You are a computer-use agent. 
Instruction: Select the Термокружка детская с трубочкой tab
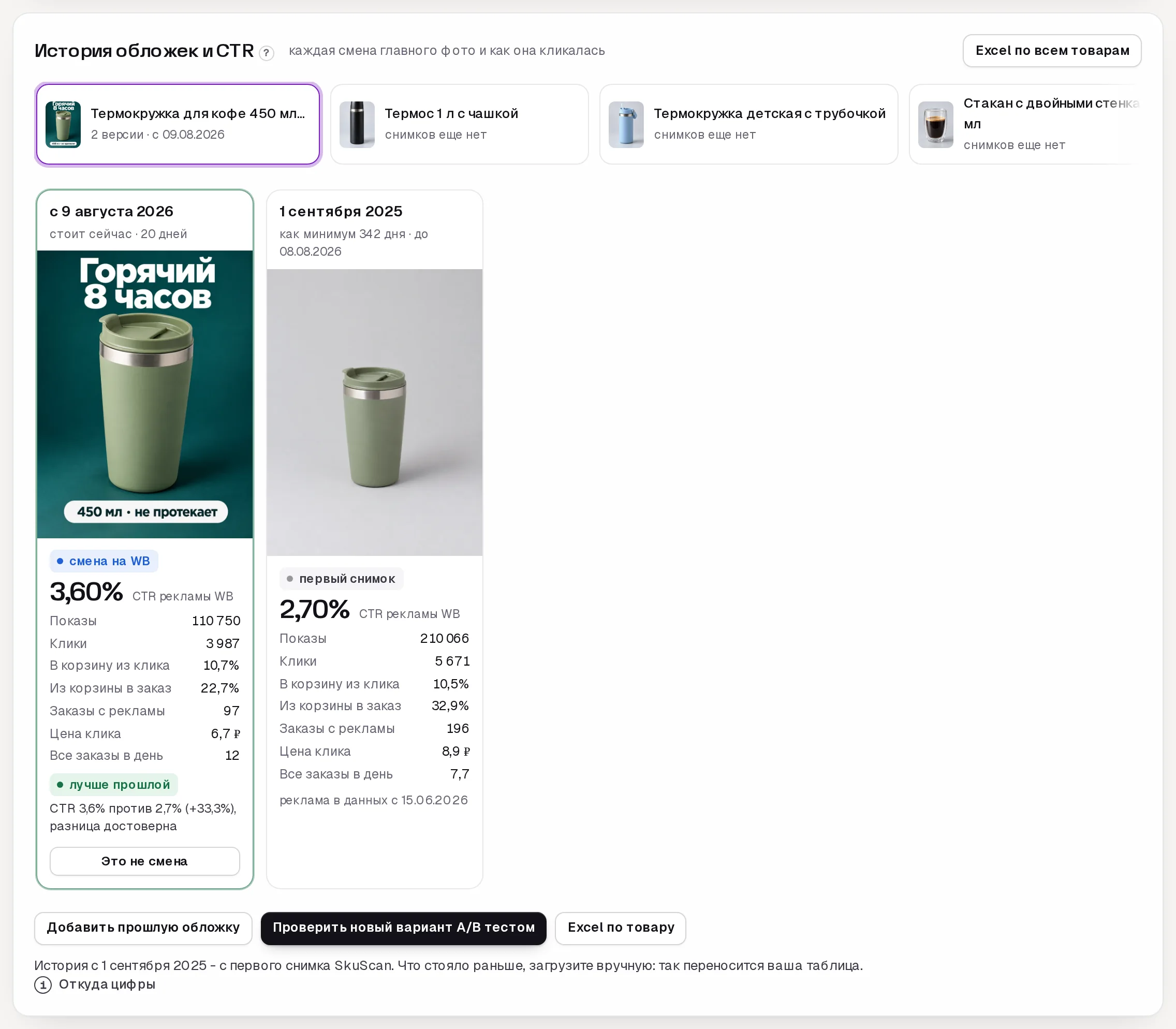tap(749, 124)
